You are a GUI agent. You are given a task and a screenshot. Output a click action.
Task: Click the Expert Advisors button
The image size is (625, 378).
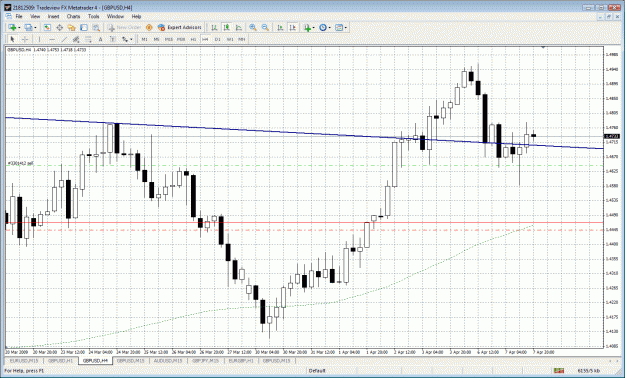pos(180,28)
